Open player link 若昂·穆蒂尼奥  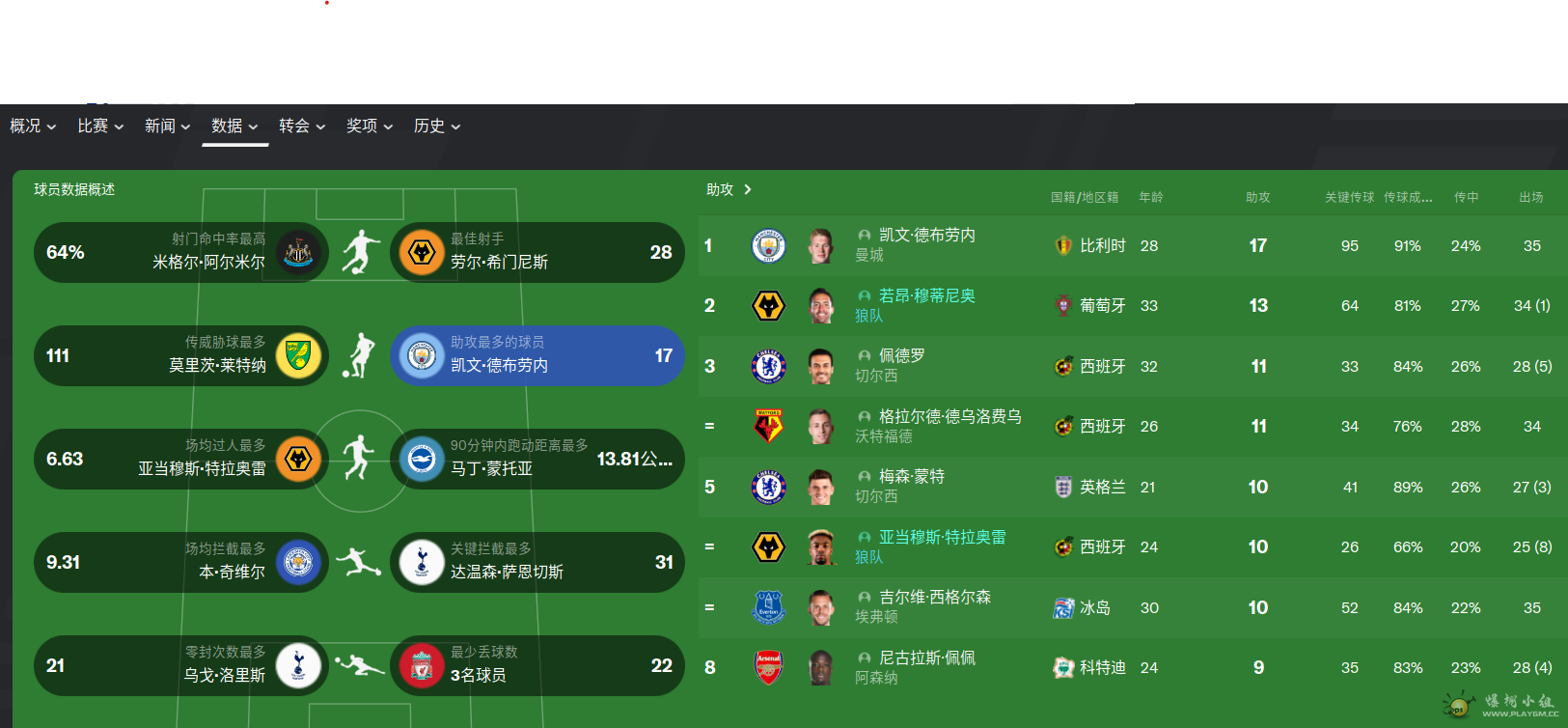pyautogui.click(x=926, y=295)
